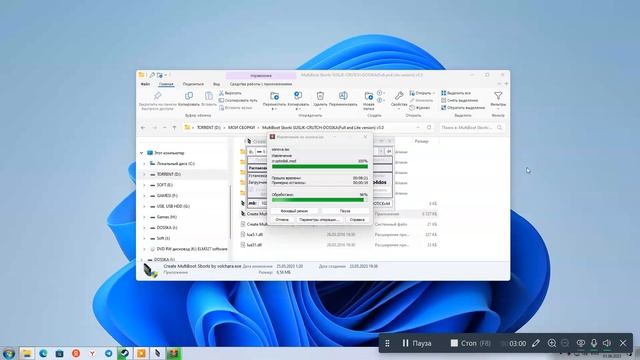Click Deselect (Снять выделение) in ribbon
The image size is (640, 360).
(460, 100)
